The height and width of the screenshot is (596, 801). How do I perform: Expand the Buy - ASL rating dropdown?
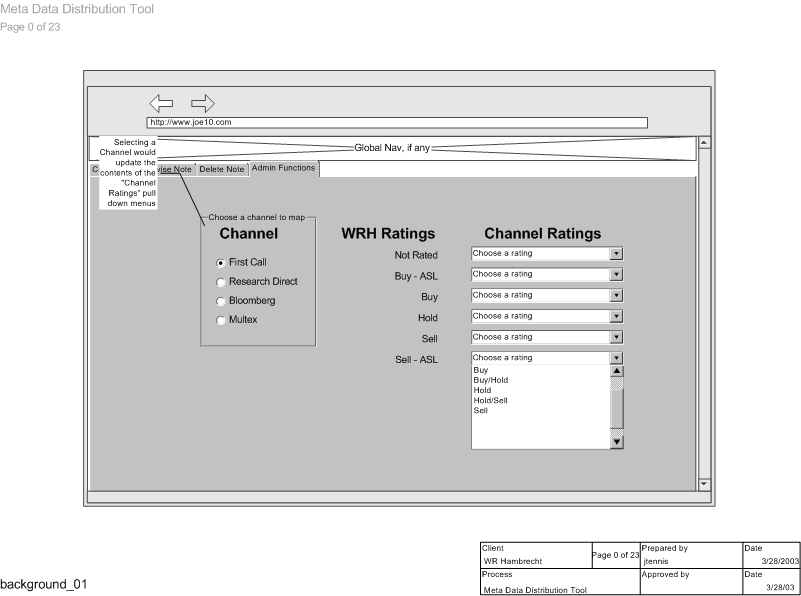coord(617,275)
